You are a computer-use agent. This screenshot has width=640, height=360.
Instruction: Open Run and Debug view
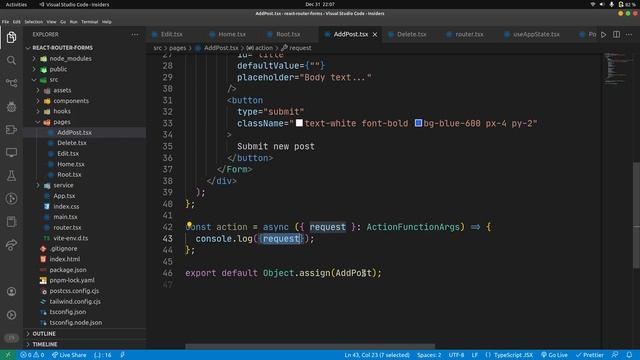tap(11, 107)
